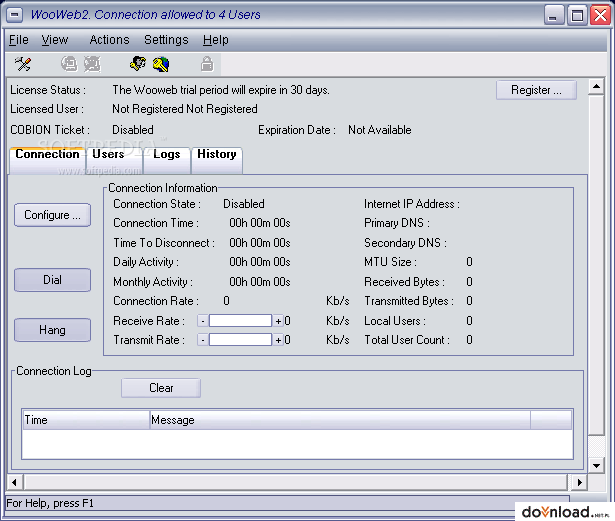Click the 'COBION Ticket :' label
615x521 pixels.
50,130
